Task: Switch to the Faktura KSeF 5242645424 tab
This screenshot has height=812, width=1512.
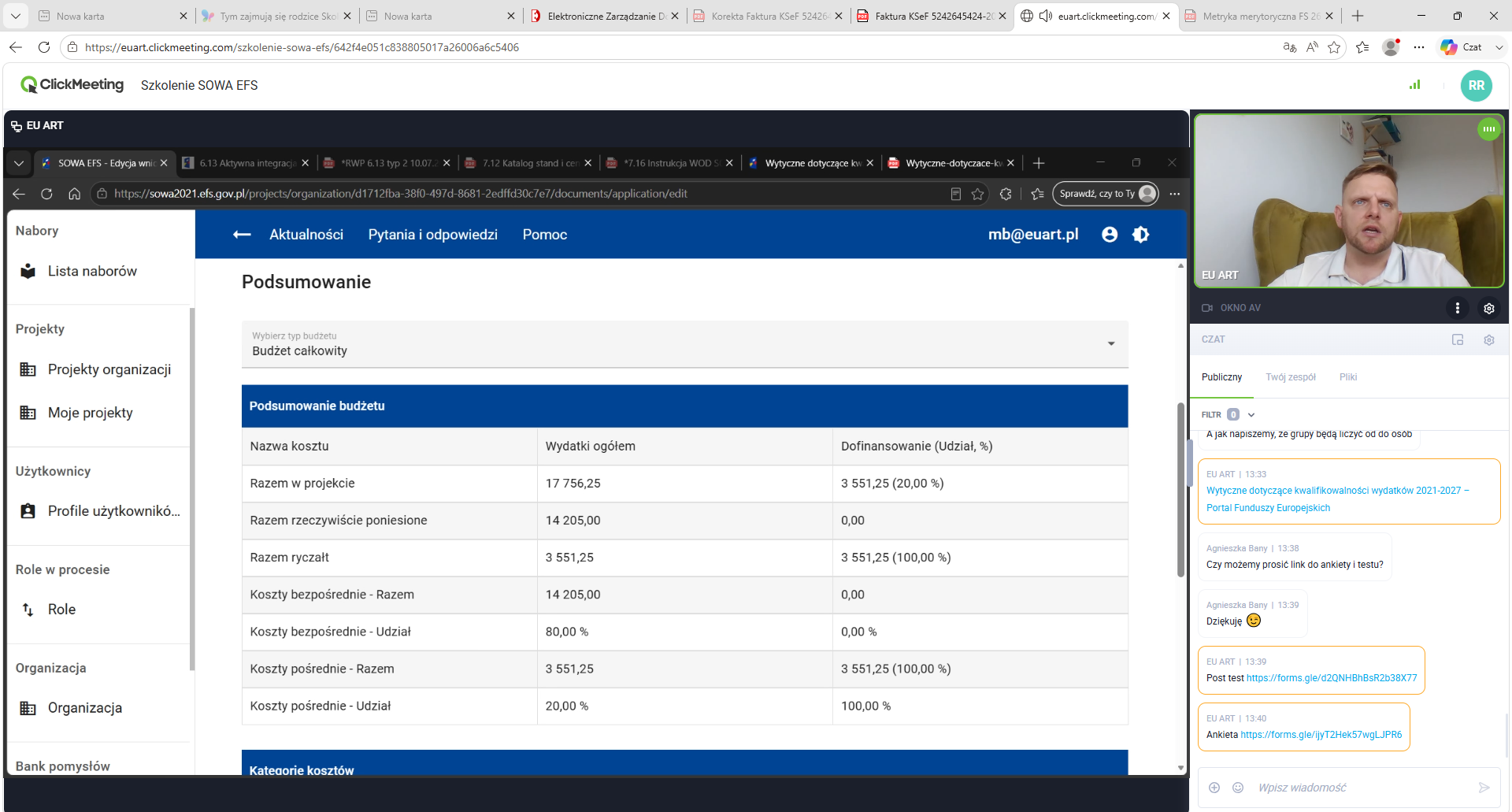Action: coord(932,16)
